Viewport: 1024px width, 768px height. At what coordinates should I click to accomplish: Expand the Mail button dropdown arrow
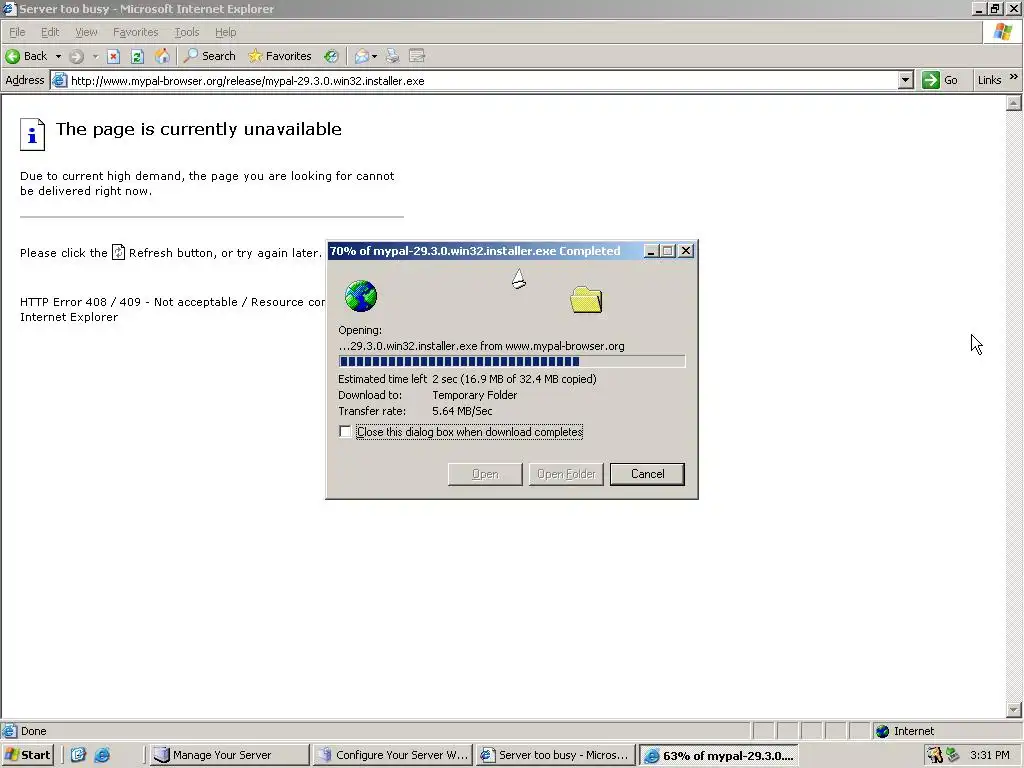pyautogui.click(x=374, y=57)
